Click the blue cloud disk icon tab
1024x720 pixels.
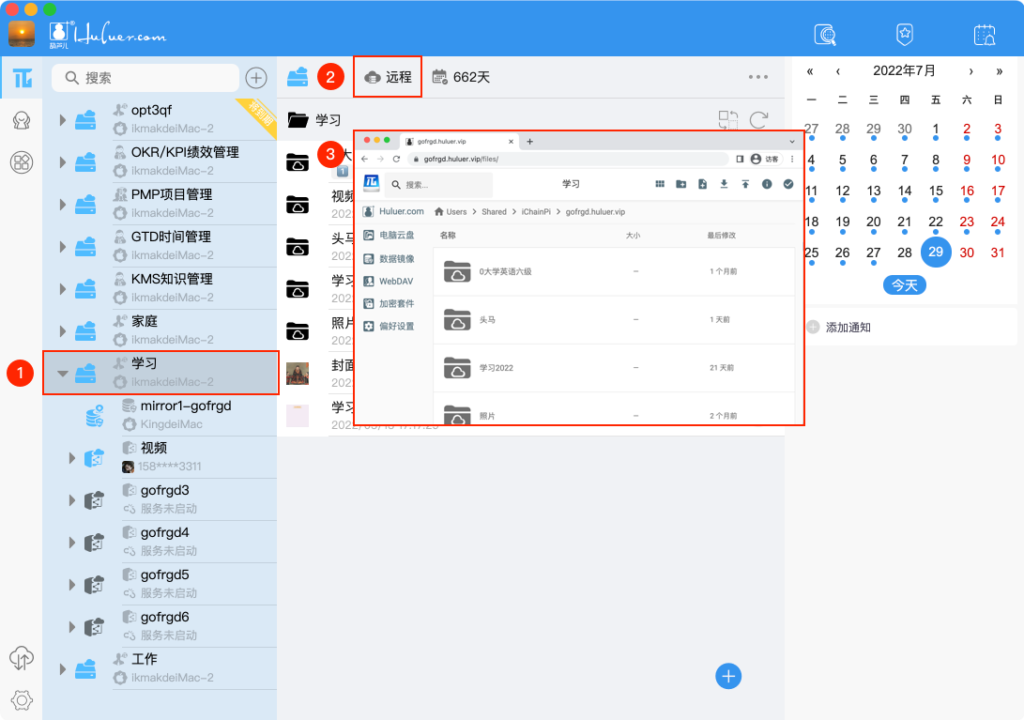point(297,77)
